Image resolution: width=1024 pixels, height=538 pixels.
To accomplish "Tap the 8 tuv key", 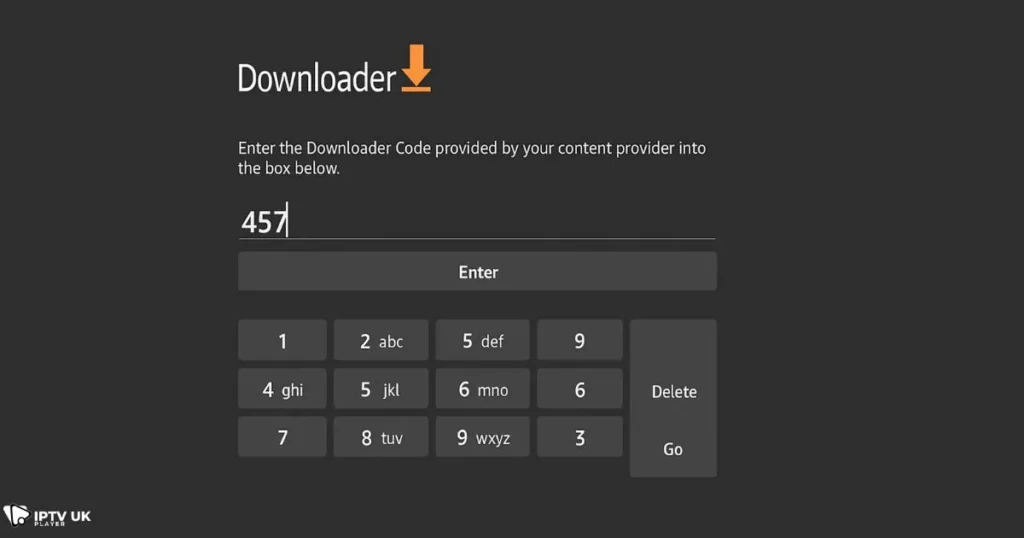I will [x=381, y=437].
